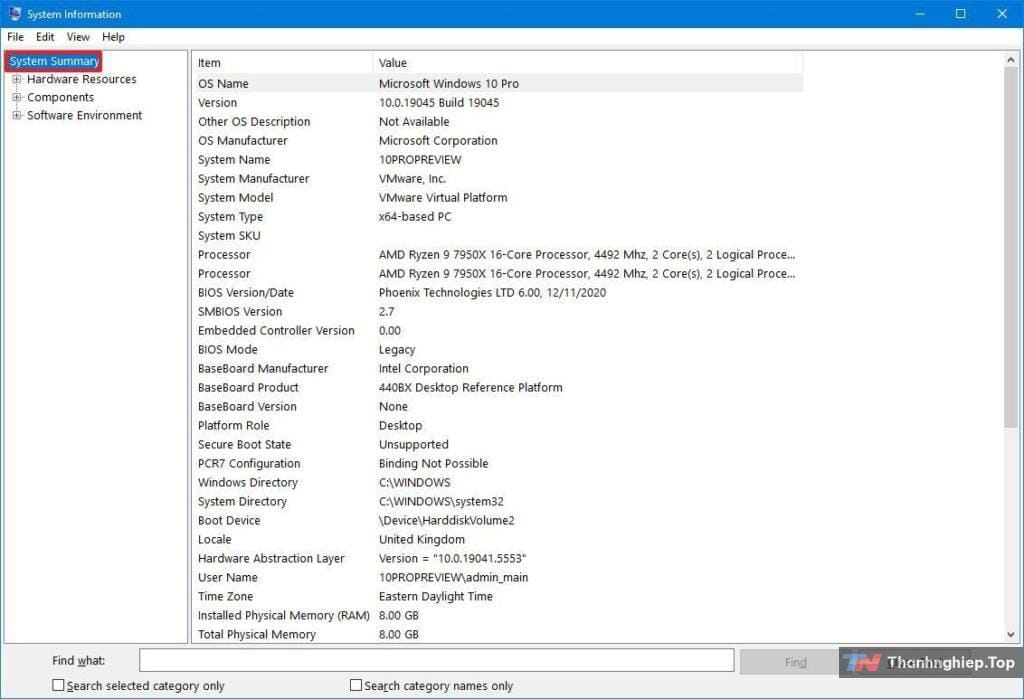
Task: Click the 10PROPREVIEW\admin_main user value
Action: pos(453,577)
